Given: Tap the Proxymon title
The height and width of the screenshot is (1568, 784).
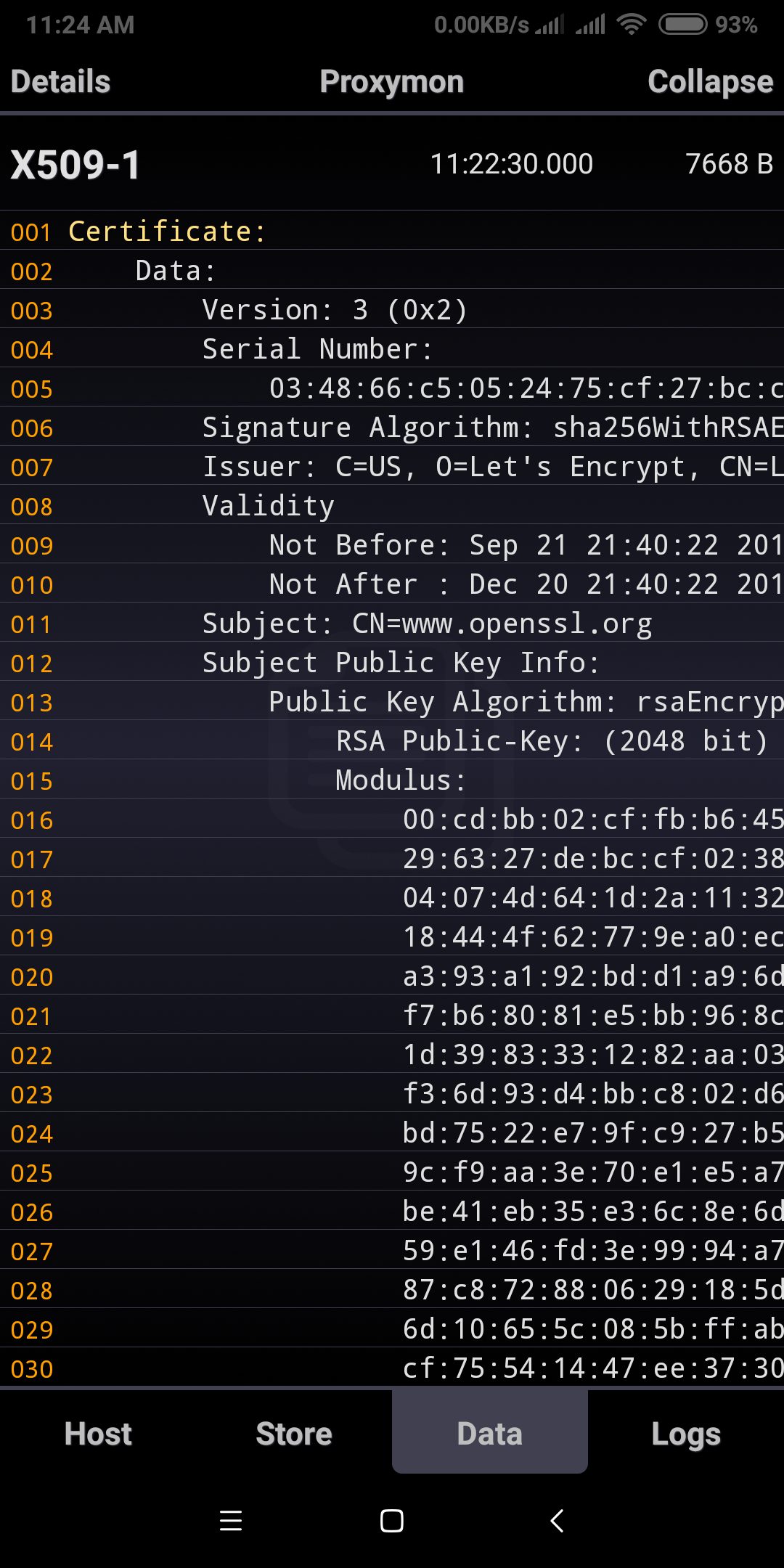Looking at the screenshot, I should click(392, 82).
